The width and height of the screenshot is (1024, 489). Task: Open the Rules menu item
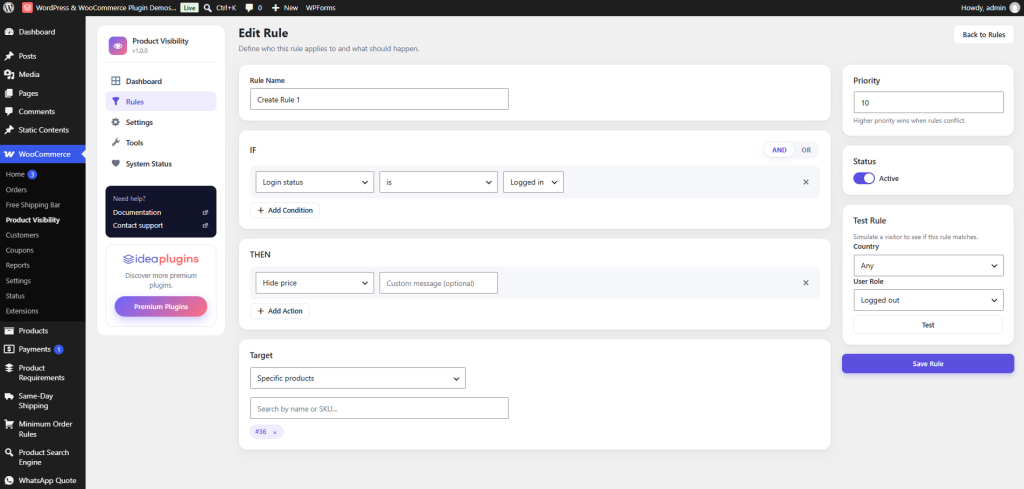click(161, 102)
